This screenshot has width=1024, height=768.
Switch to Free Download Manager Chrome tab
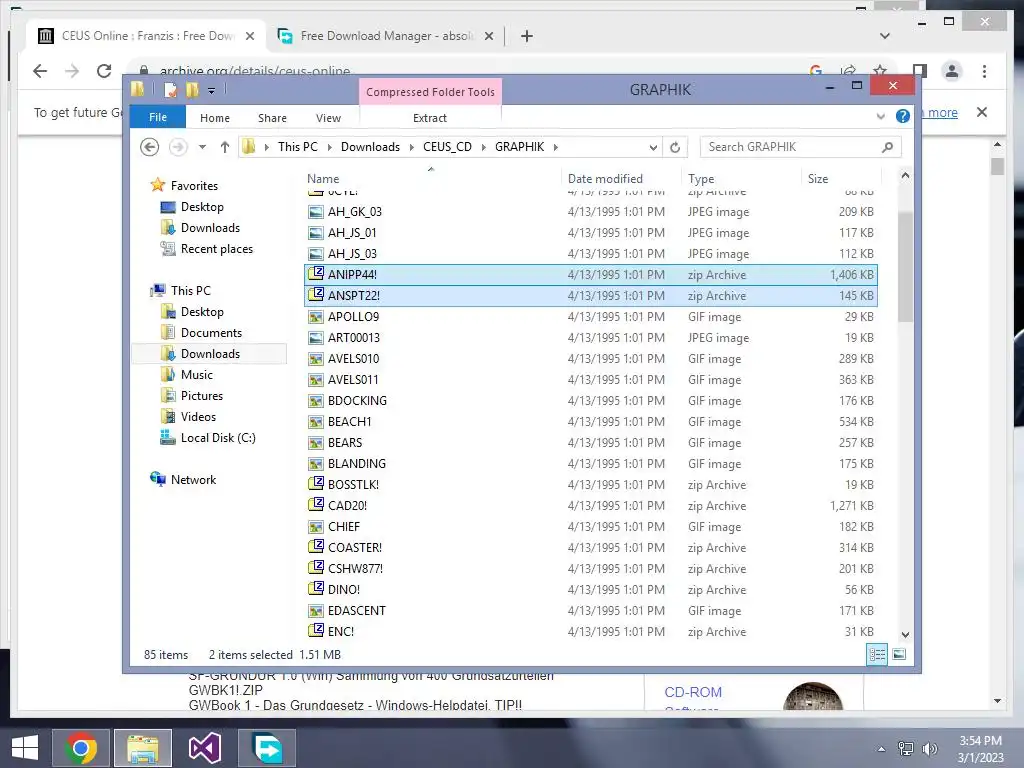tap(385, 36)
